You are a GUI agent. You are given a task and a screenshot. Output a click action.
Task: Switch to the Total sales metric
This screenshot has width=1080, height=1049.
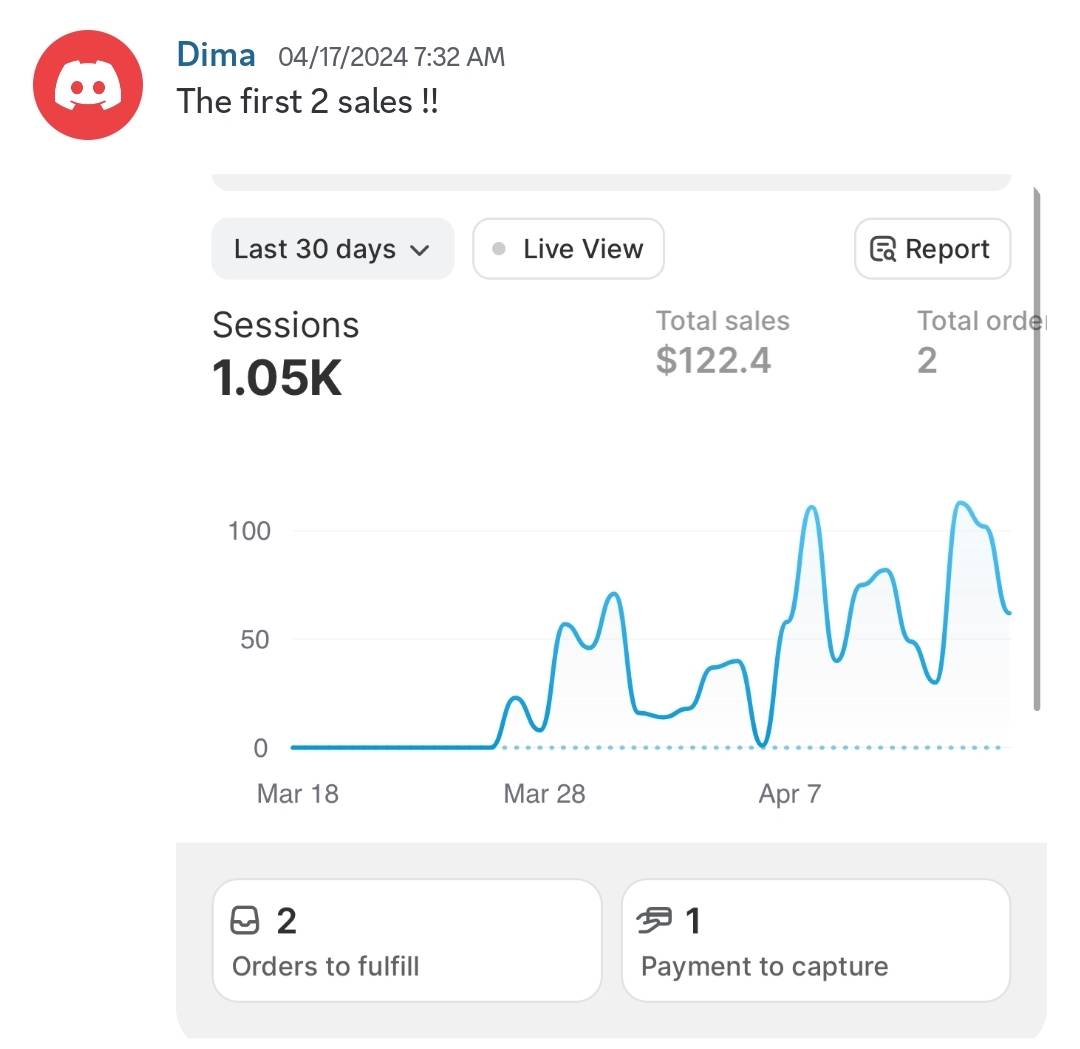(x=722, y=342)
